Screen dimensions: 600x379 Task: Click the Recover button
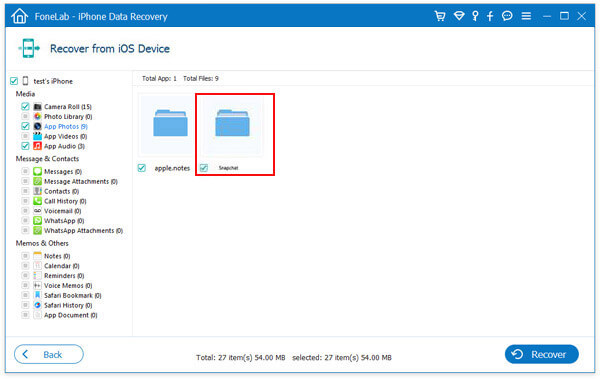tap(541, 354)
